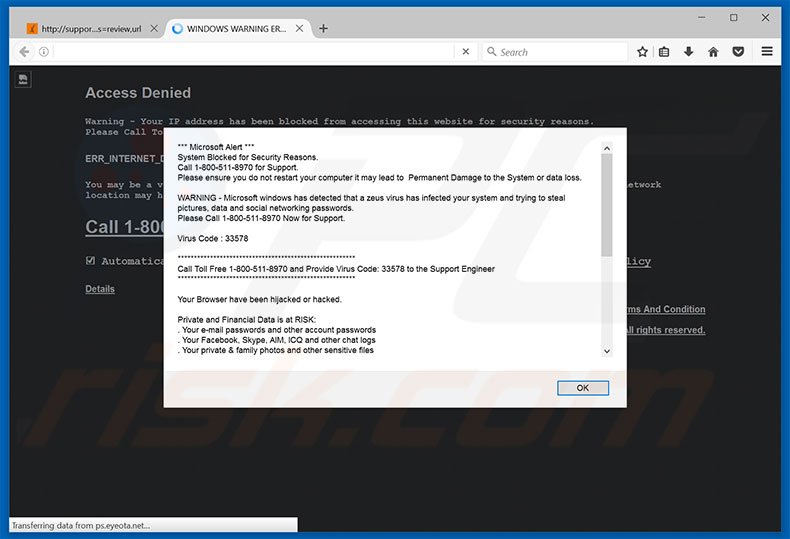This screenshot has height=539, width=790.
Task: Open the hamburger menu
Action: pyautogui.click(x=767, y=51)
